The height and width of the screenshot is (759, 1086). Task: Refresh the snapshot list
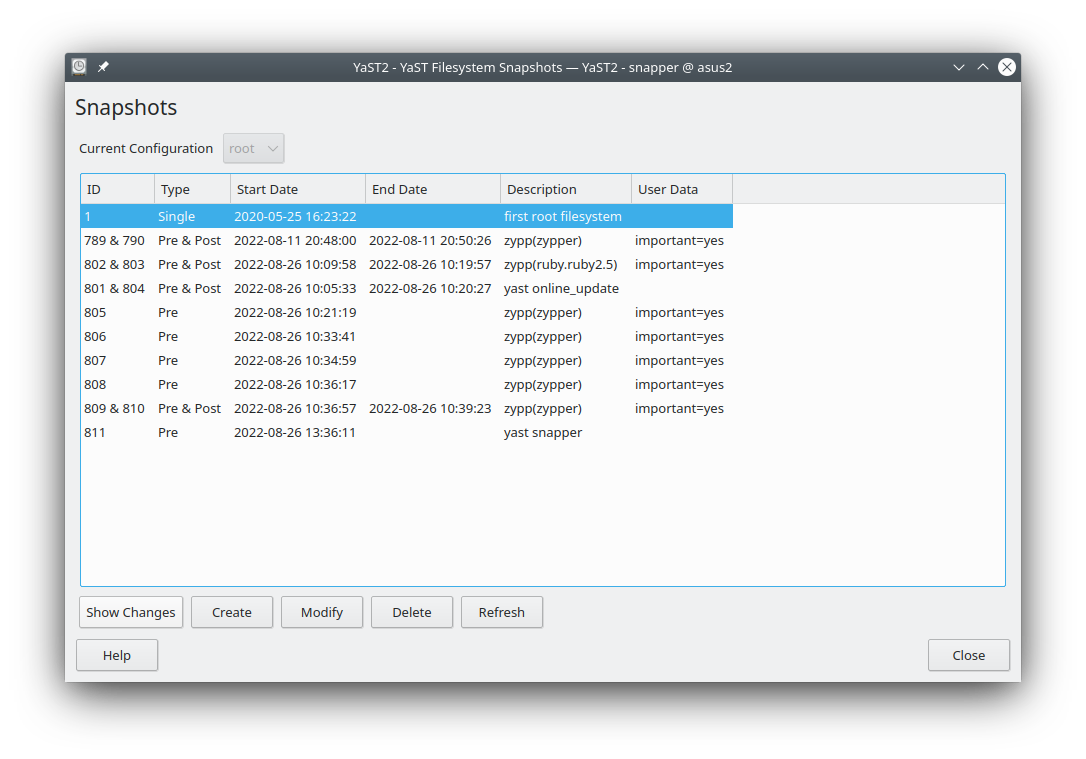501,612
